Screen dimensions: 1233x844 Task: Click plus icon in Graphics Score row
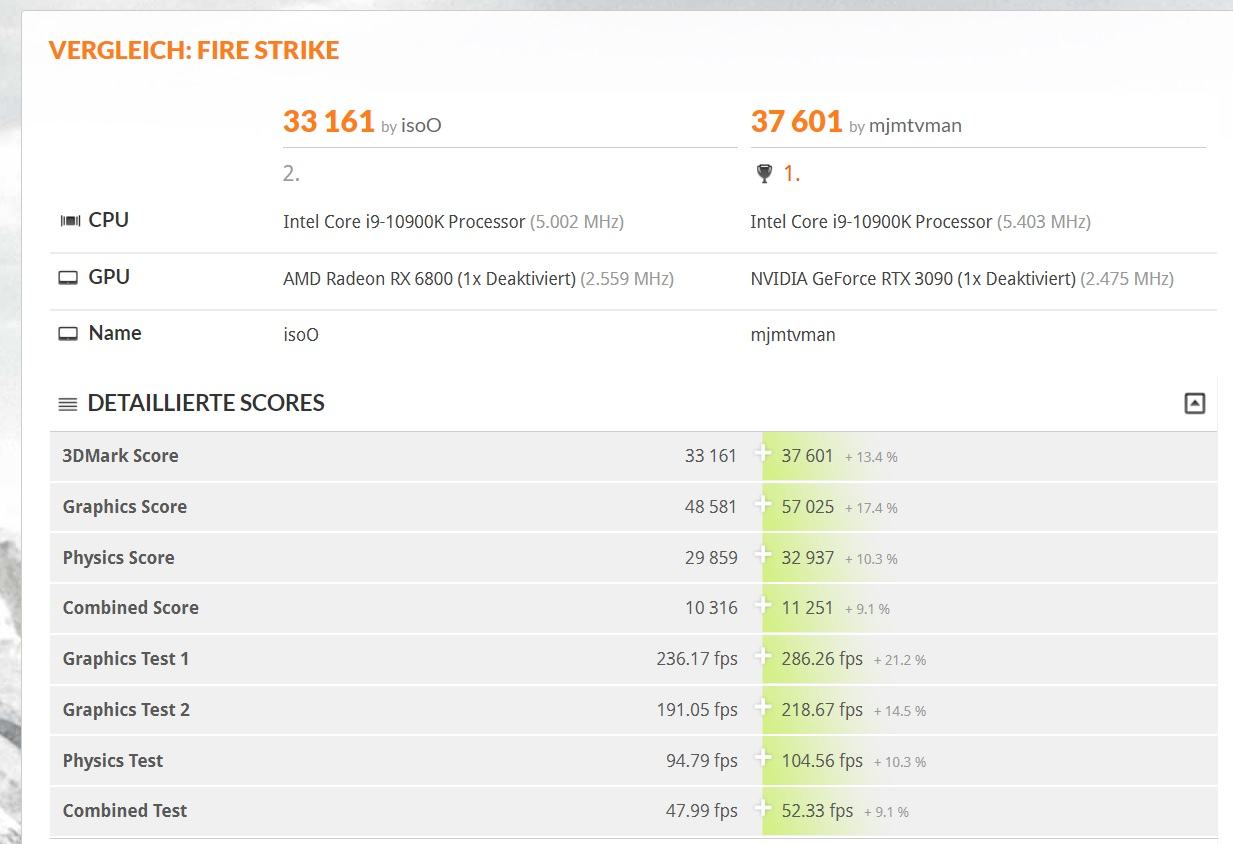point(763,504)
